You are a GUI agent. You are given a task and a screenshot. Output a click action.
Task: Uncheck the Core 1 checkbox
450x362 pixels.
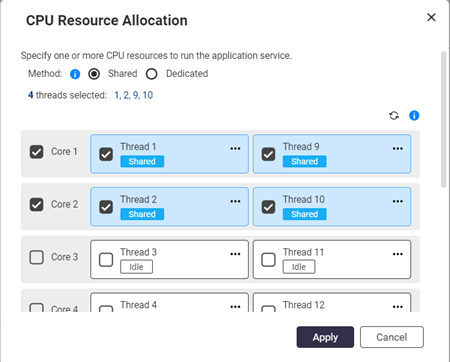click(x=36, y=152)
